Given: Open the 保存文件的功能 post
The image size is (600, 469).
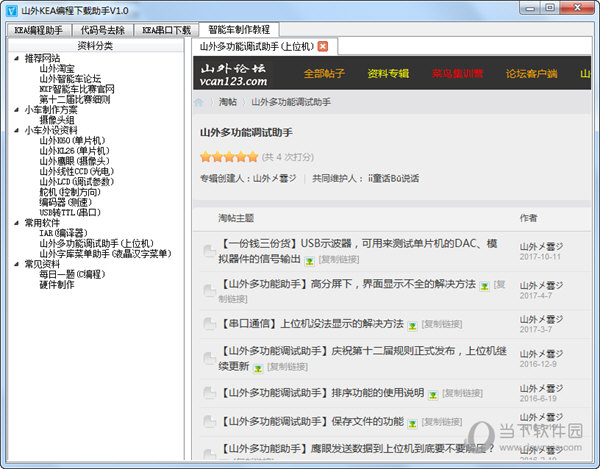Looking at the screenshot, I should click(x=312, y=421).
